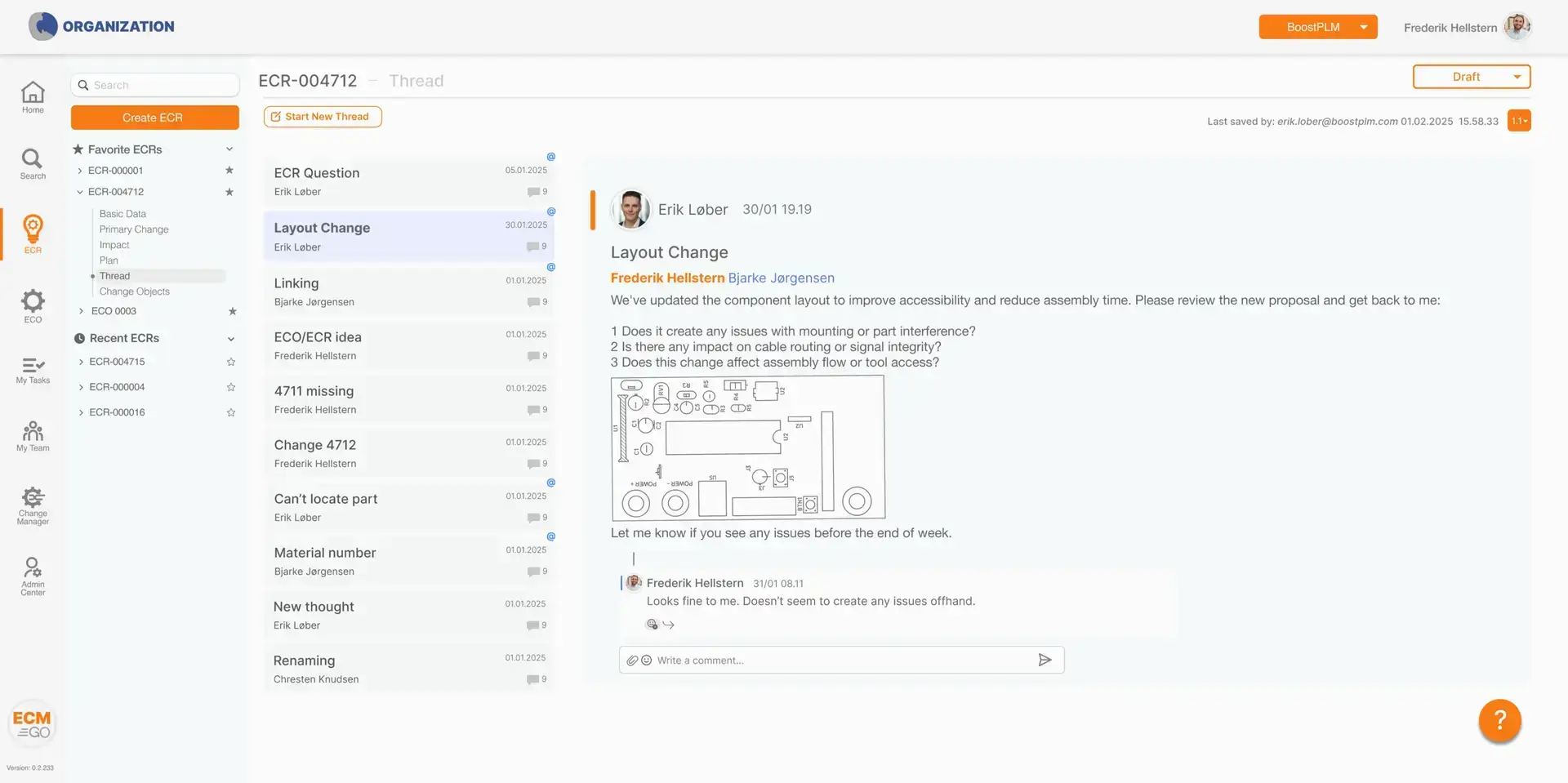1568x783 pixels.
Task: Collapse the Favorite ECRs section
Action: coord(229,149)
